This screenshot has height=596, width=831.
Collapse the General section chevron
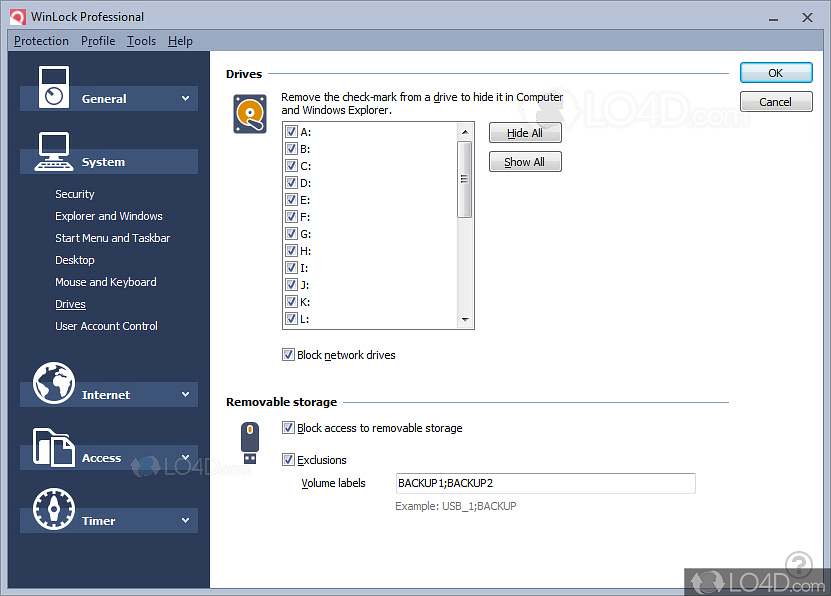[184, 98]
